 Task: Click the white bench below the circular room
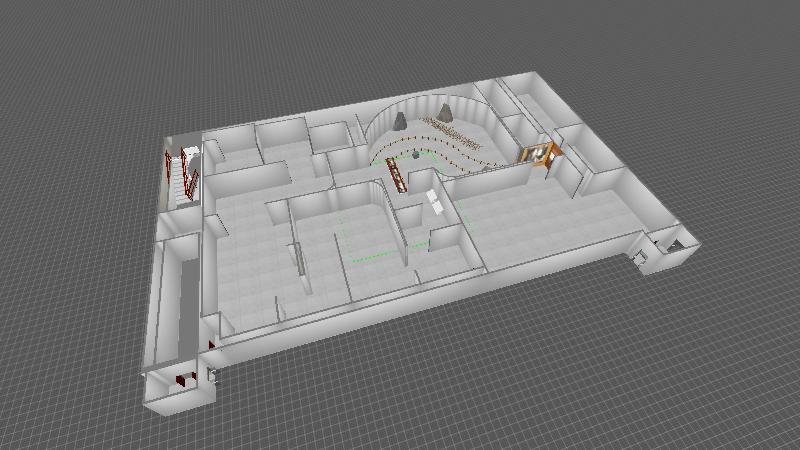click(436, 201)
